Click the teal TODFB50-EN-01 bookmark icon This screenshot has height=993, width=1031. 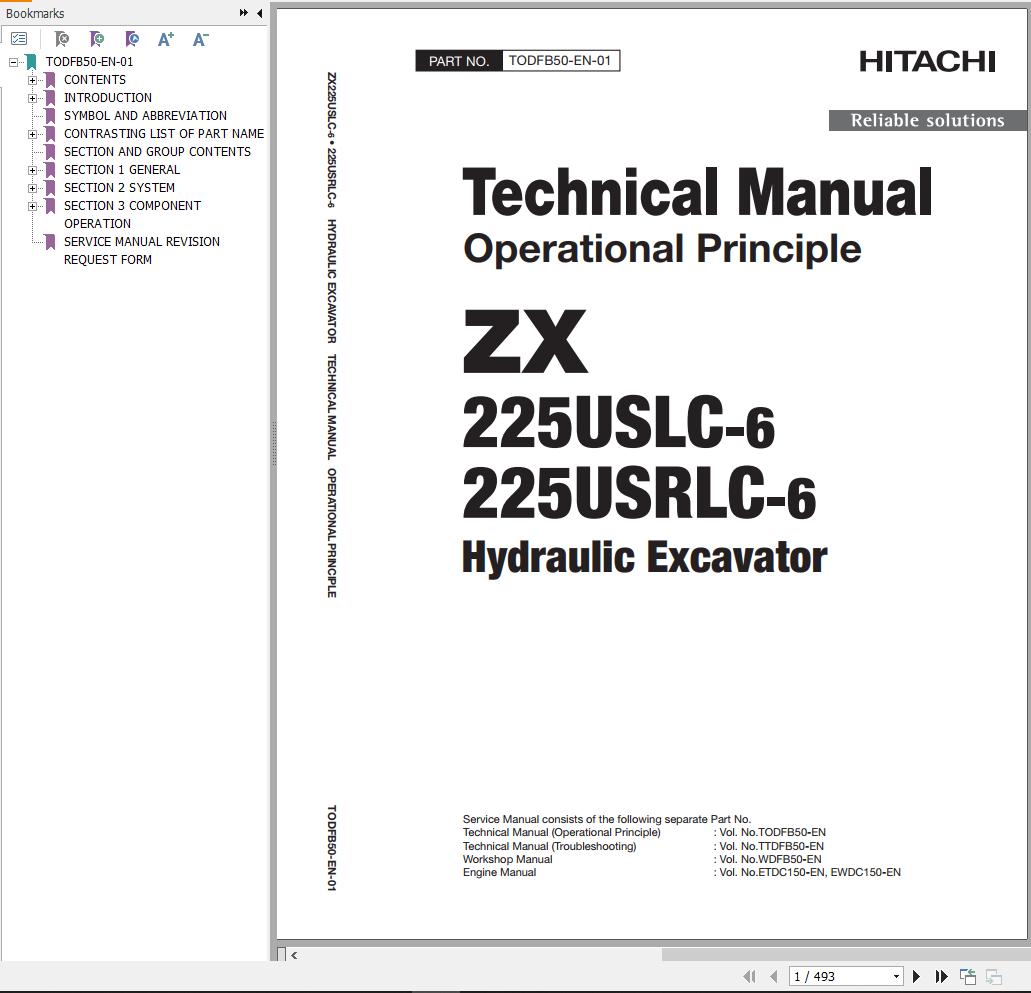[x=31, y=62]
